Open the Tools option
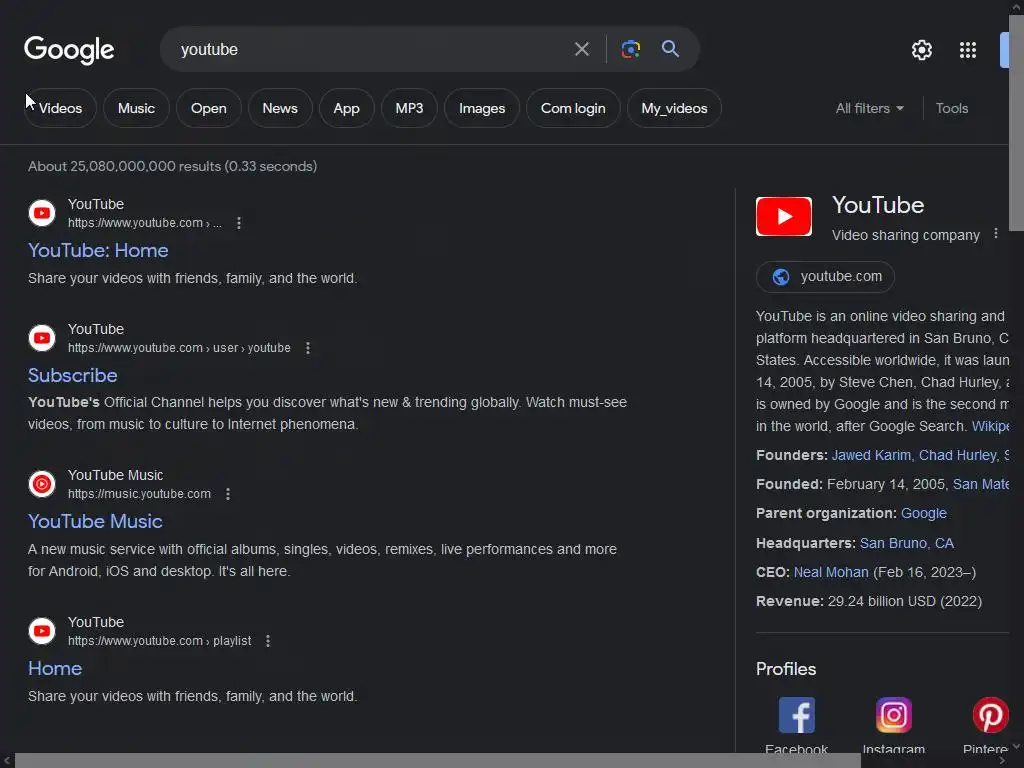Viewport: 1024px width, 768px height. tap(952, 108)
